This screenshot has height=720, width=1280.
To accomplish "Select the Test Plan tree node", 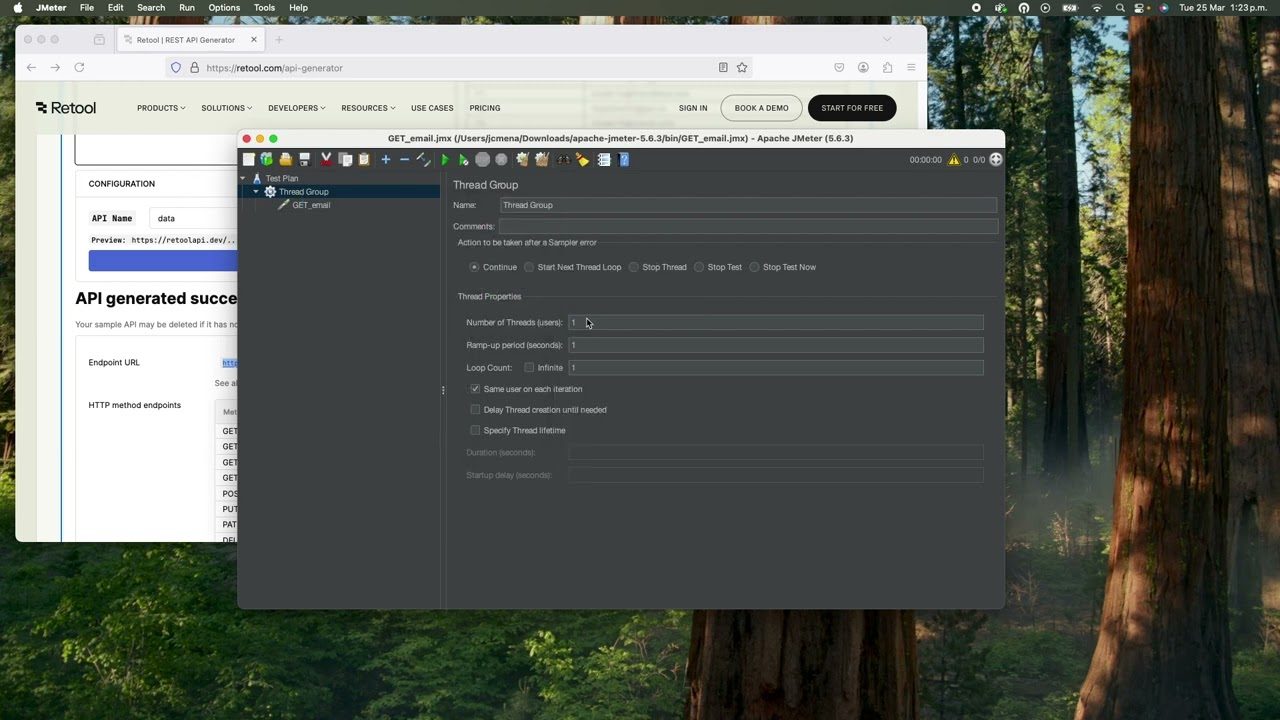I will 282,178.
